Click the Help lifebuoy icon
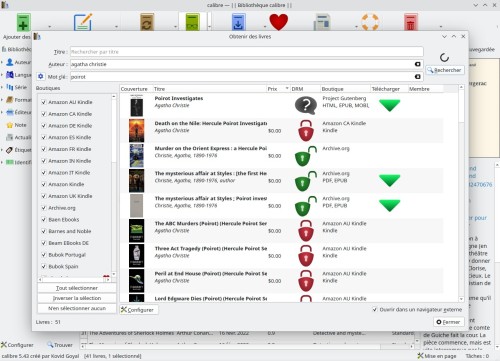This screenshot has width=500, height=361. pyautogui.click(x=370, y=22)
